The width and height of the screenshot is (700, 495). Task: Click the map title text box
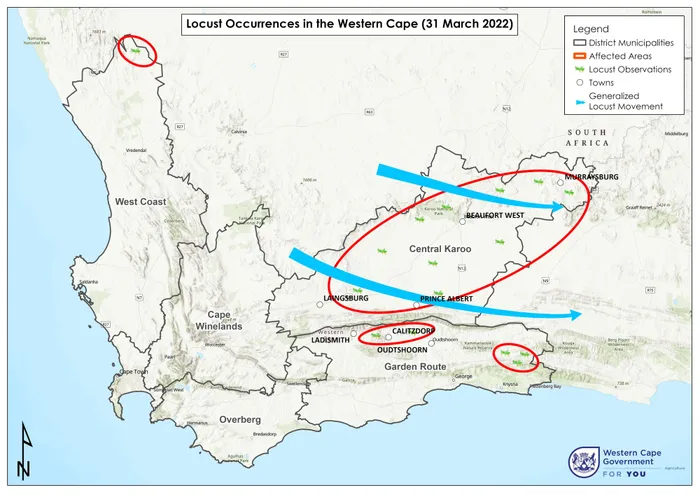click(x=350, y=23)
